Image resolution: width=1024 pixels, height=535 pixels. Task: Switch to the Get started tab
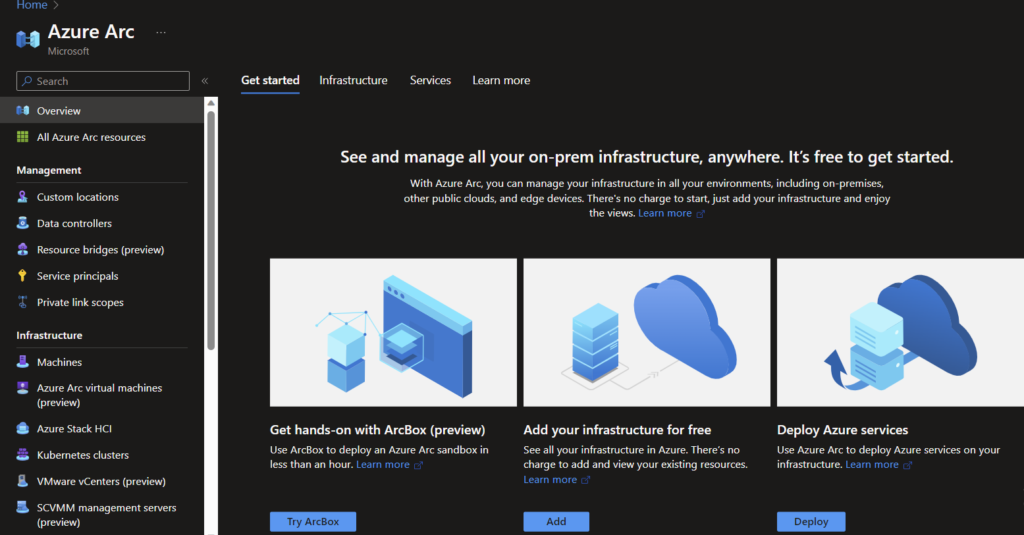(x=270, y=80)
